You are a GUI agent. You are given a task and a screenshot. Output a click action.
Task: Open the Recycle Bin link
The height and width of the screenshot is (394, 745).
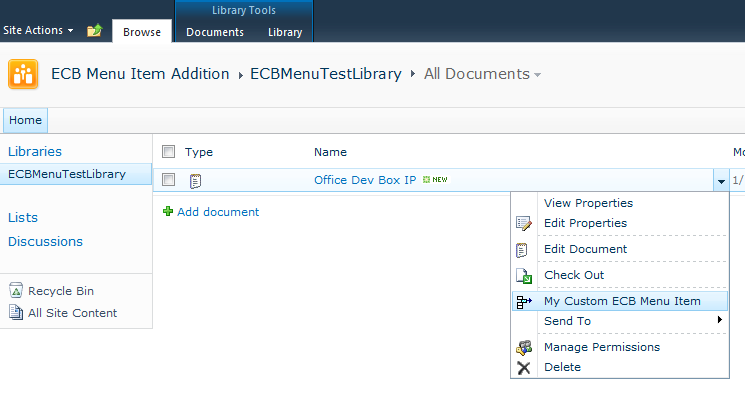click(61, 291)
